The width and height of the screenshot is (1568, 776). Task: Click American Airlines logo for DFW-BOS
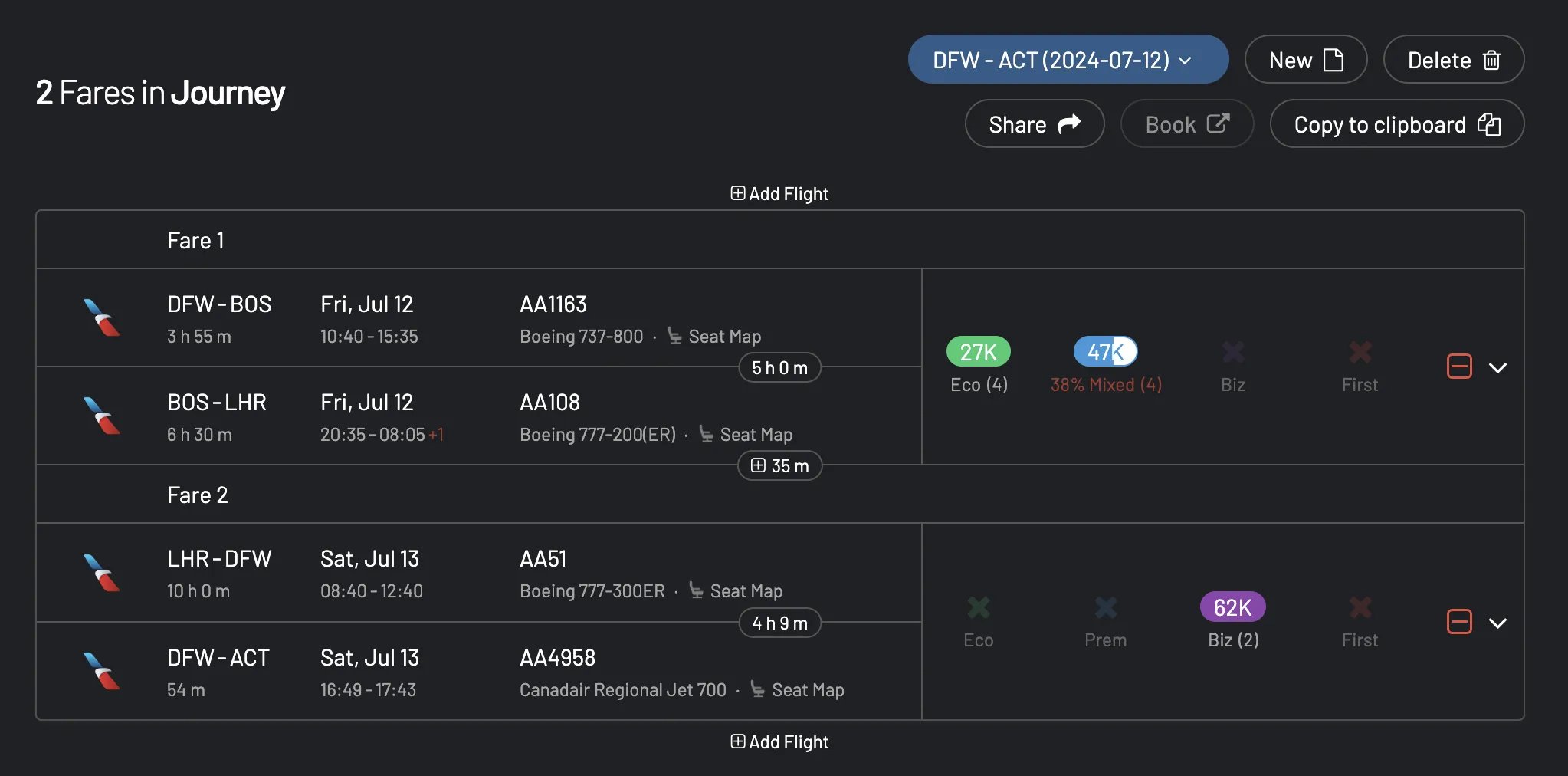102,317
